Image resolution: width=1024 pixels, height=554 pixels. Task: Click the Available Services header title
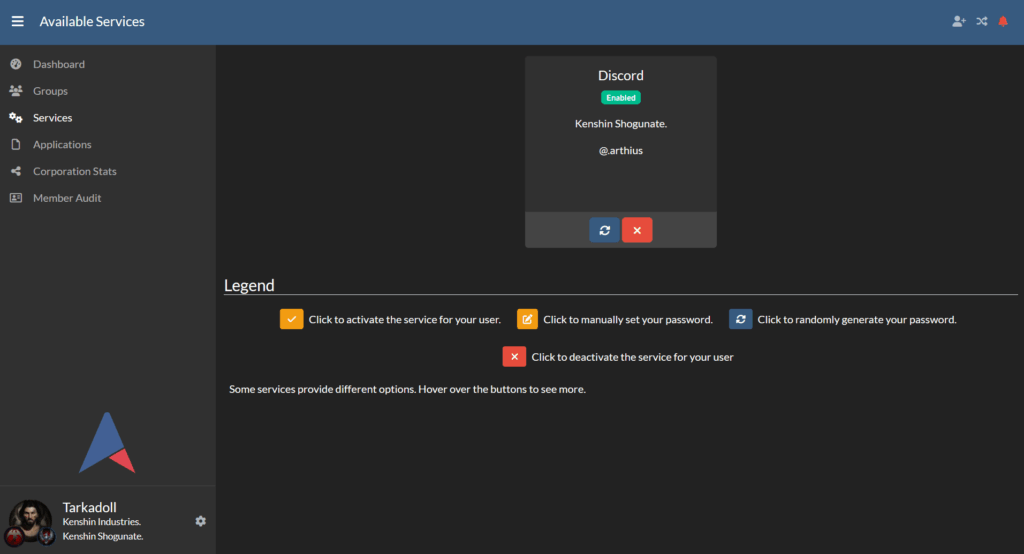[92, 22]
